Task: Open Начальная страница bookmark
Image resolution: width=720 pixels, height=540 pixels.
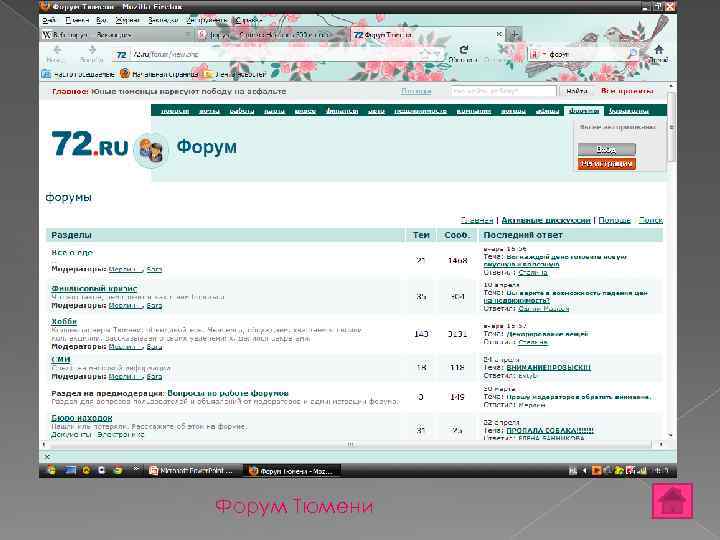Action: click(159, 74)
